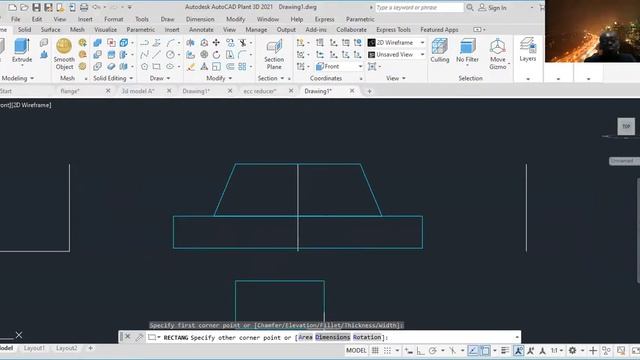
Task: Click the Fillet edge modify icon
Action: (x=242, y=54)
